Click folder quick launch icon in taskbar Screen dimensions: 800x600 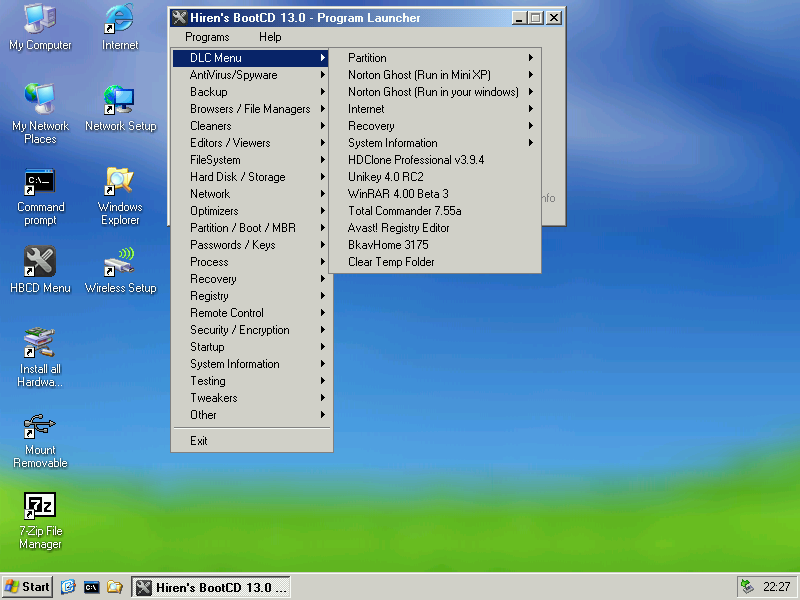[115, 587]
